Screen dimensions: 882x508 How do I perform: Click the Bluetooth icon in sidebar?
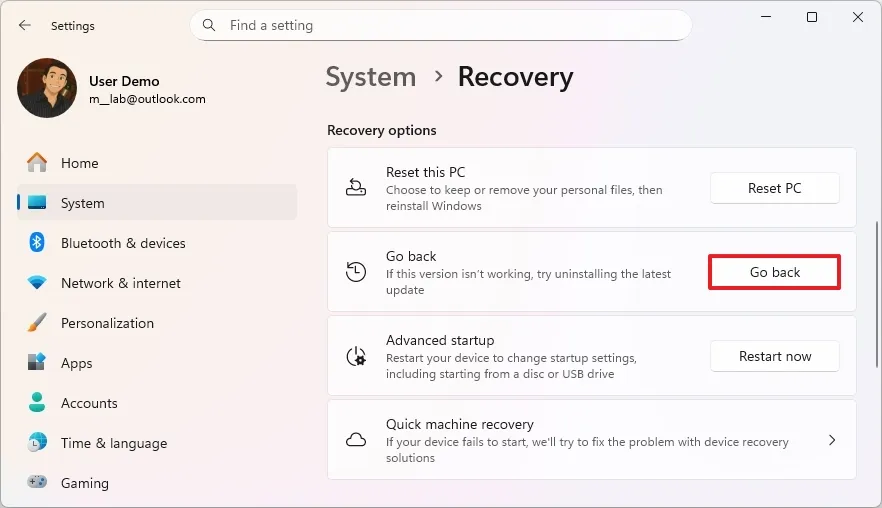point(37,242)
